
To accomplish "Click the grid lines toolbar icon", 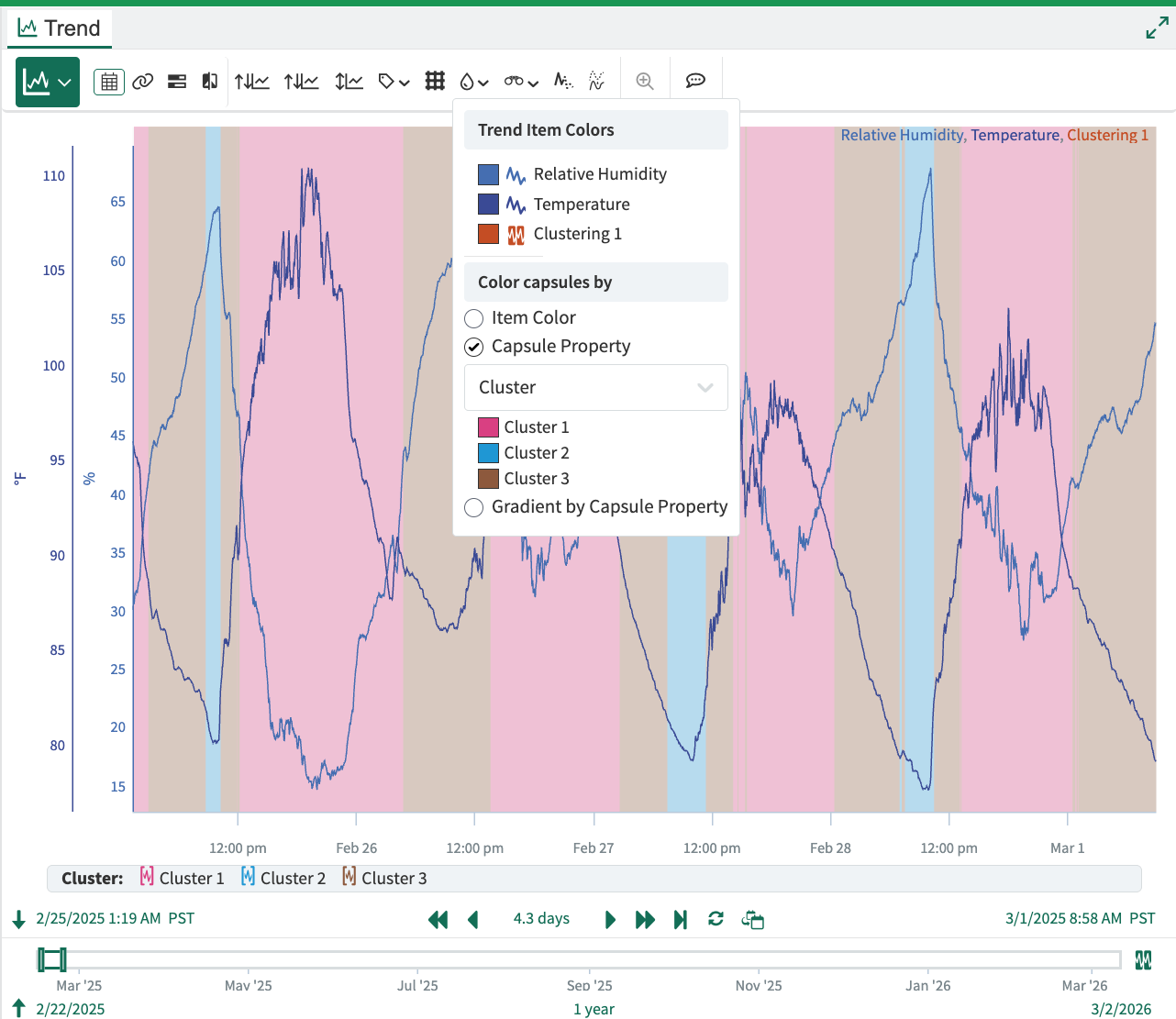I will click(x=435, y=82).
